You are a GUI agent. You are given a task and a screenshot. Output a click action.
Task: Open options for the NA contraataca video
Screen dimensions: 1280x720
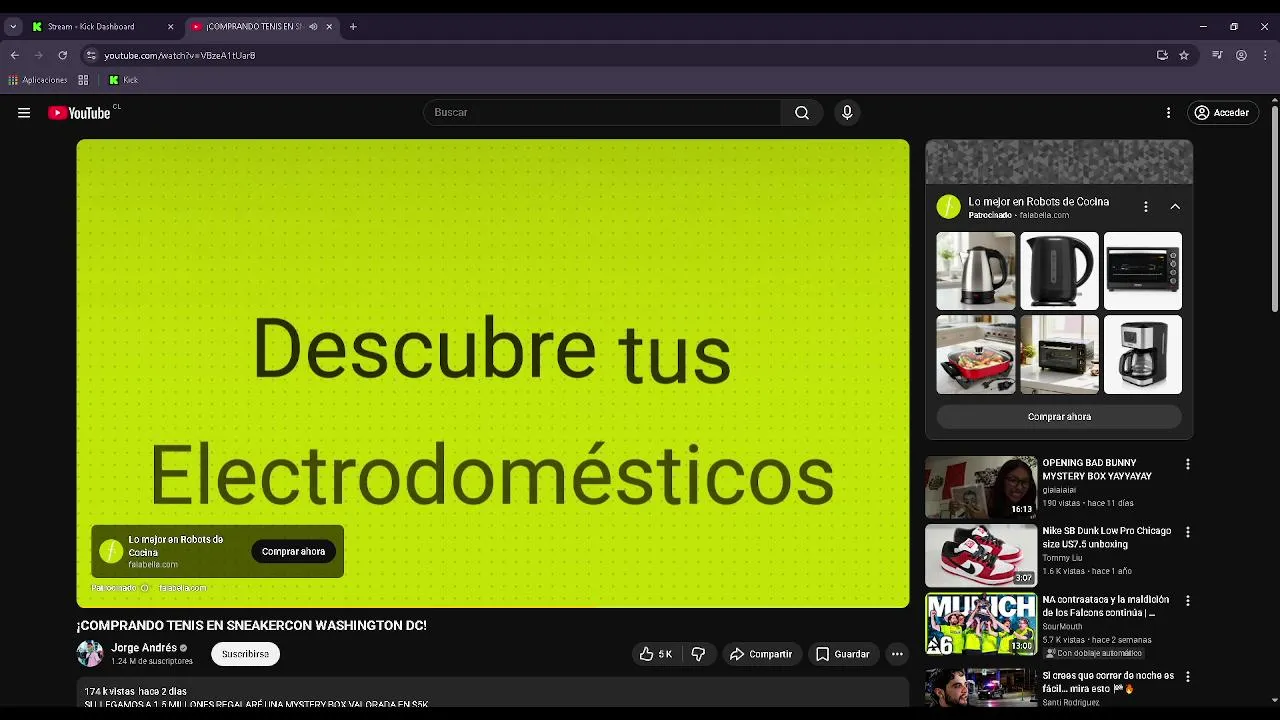tap(1188, 601)
